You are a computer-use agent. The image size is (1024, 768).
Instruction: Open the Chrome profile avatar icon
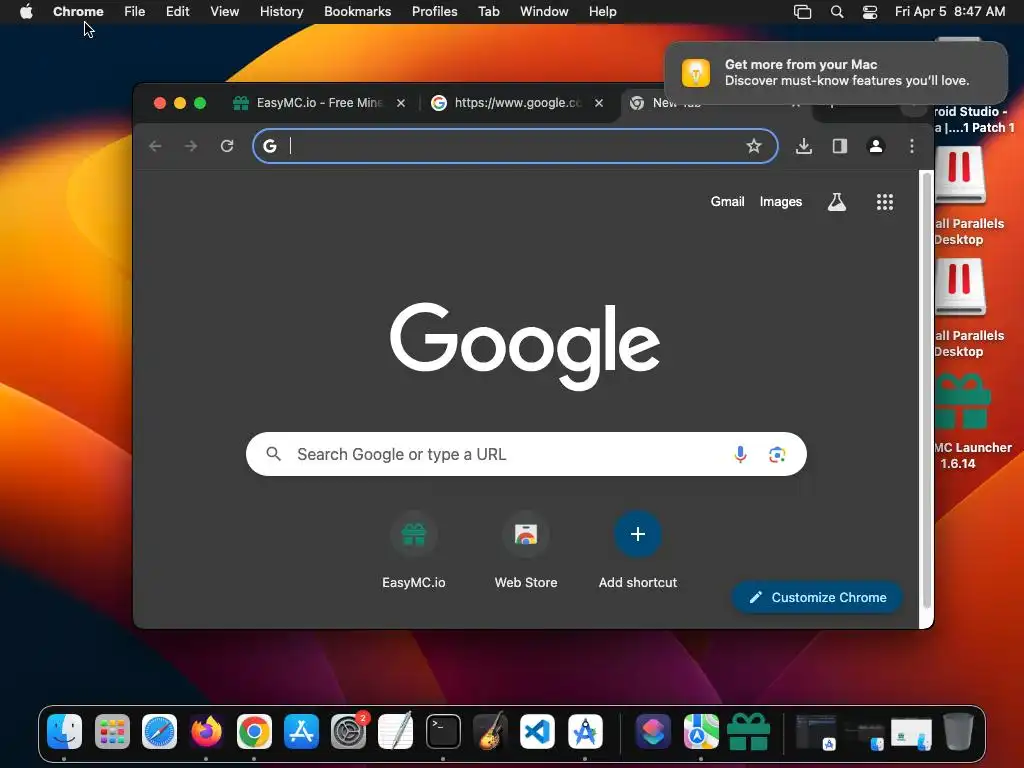click(876, 146)
